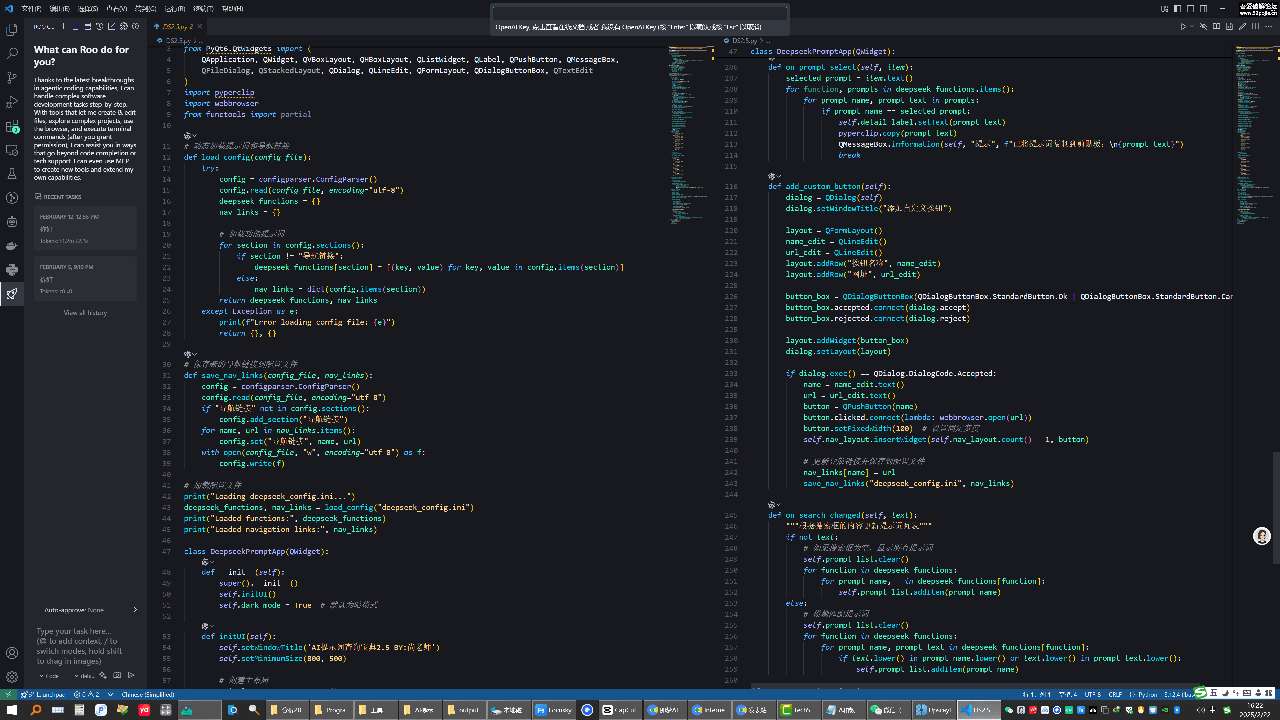Click the remote window status bar indicator
The height and width of the screenshot is (720, 1280).
pyautogui.click(x=6, y=694)
